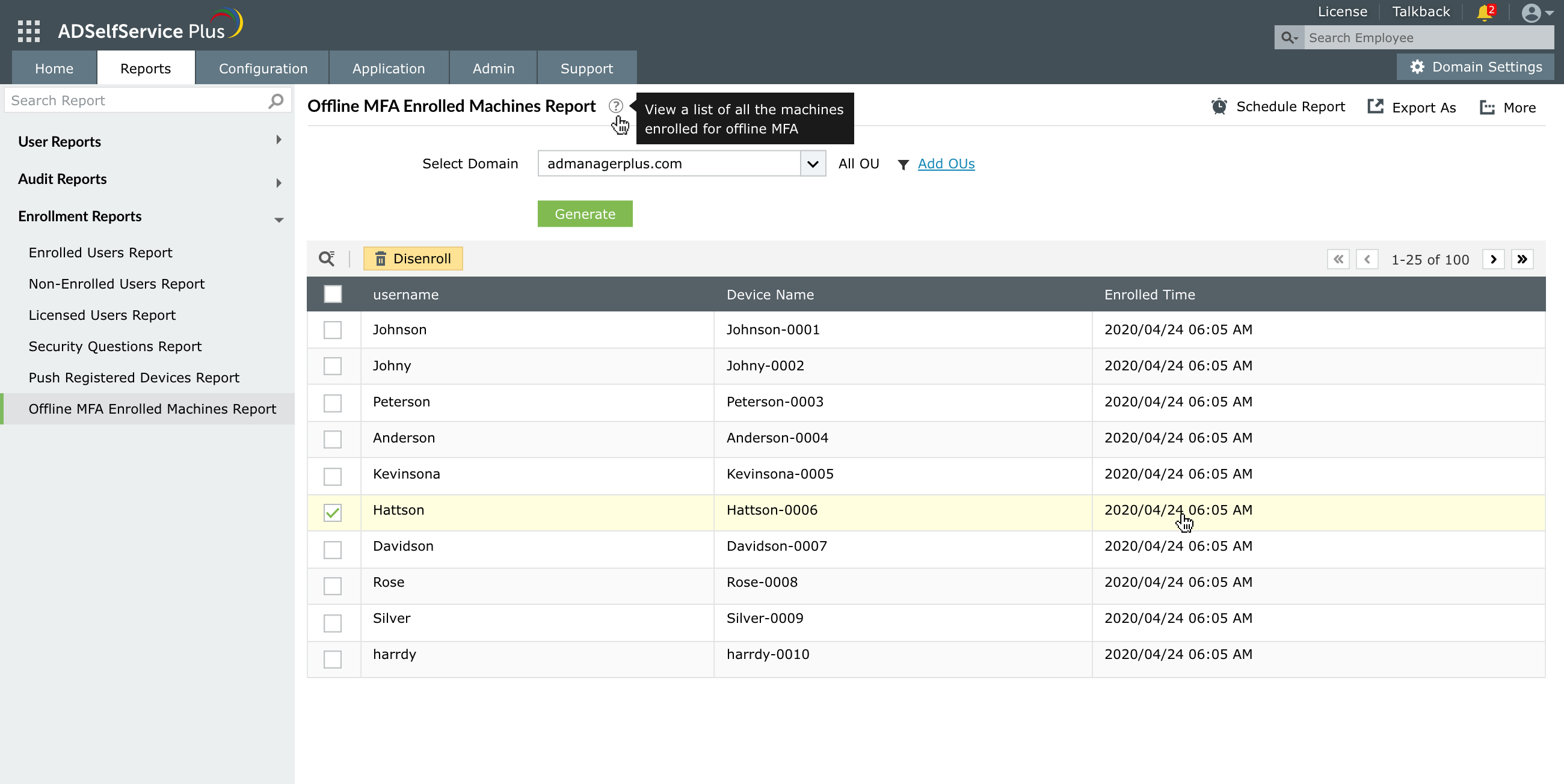Go to the last page arrow
This screenshot has width=1564, height=784.
(x=1522, y=259)
